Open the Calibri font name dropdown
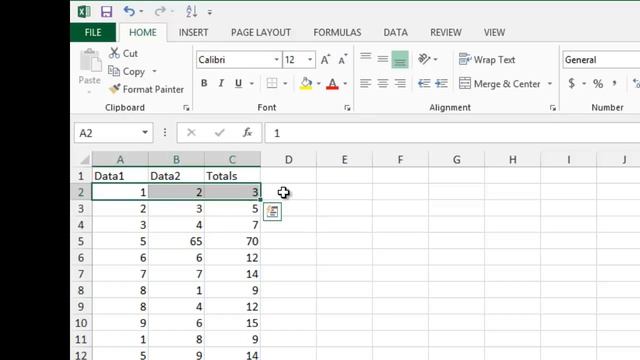Viewport: 640px width, 360px height. click(276, 60)
